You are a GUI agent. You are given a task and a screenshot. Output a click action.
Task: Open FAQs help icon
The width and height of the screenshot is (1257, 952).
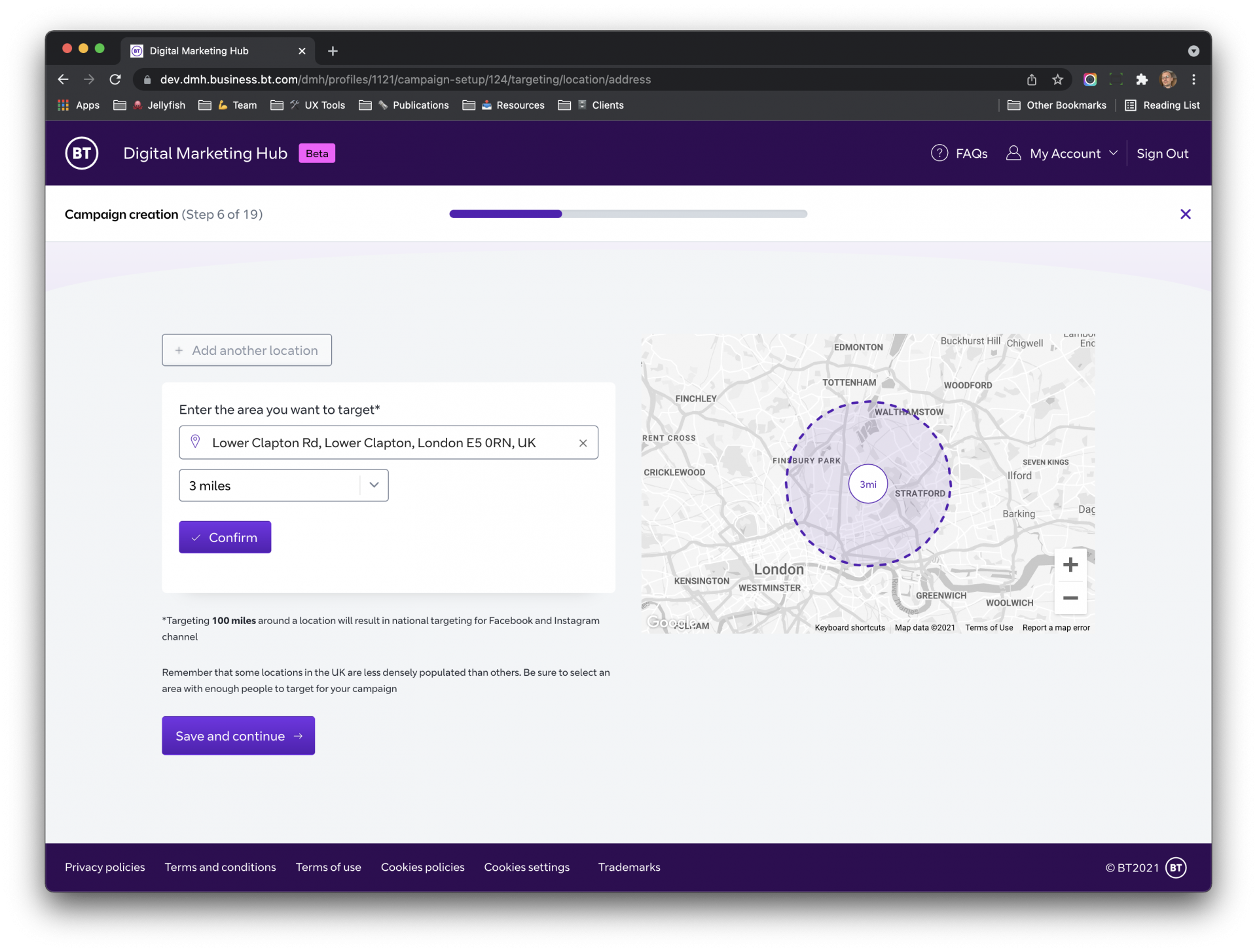939,153
